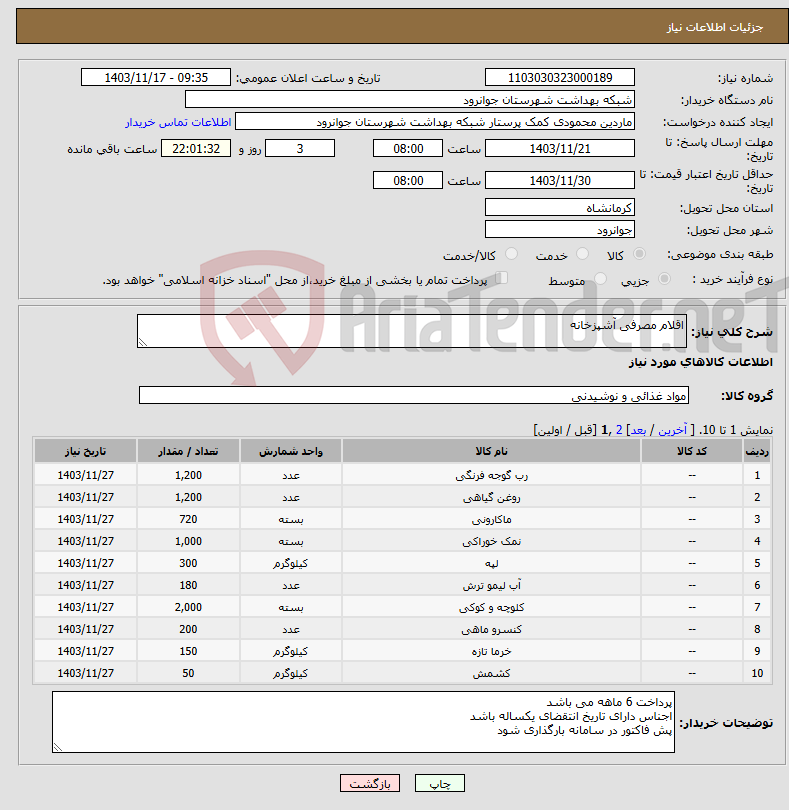Click the buyer organization name field
Viewport: 789px width, 810px height.
point(410,100)
